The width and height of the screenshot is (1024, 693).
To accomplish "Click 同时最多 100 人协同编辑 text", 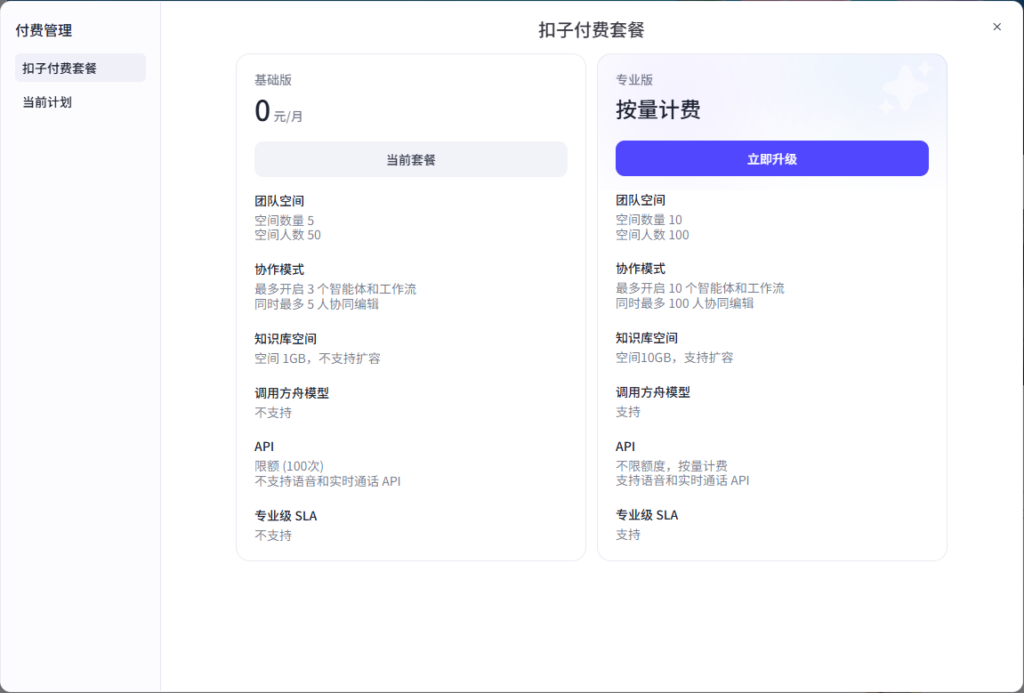I will click(684, 304).
